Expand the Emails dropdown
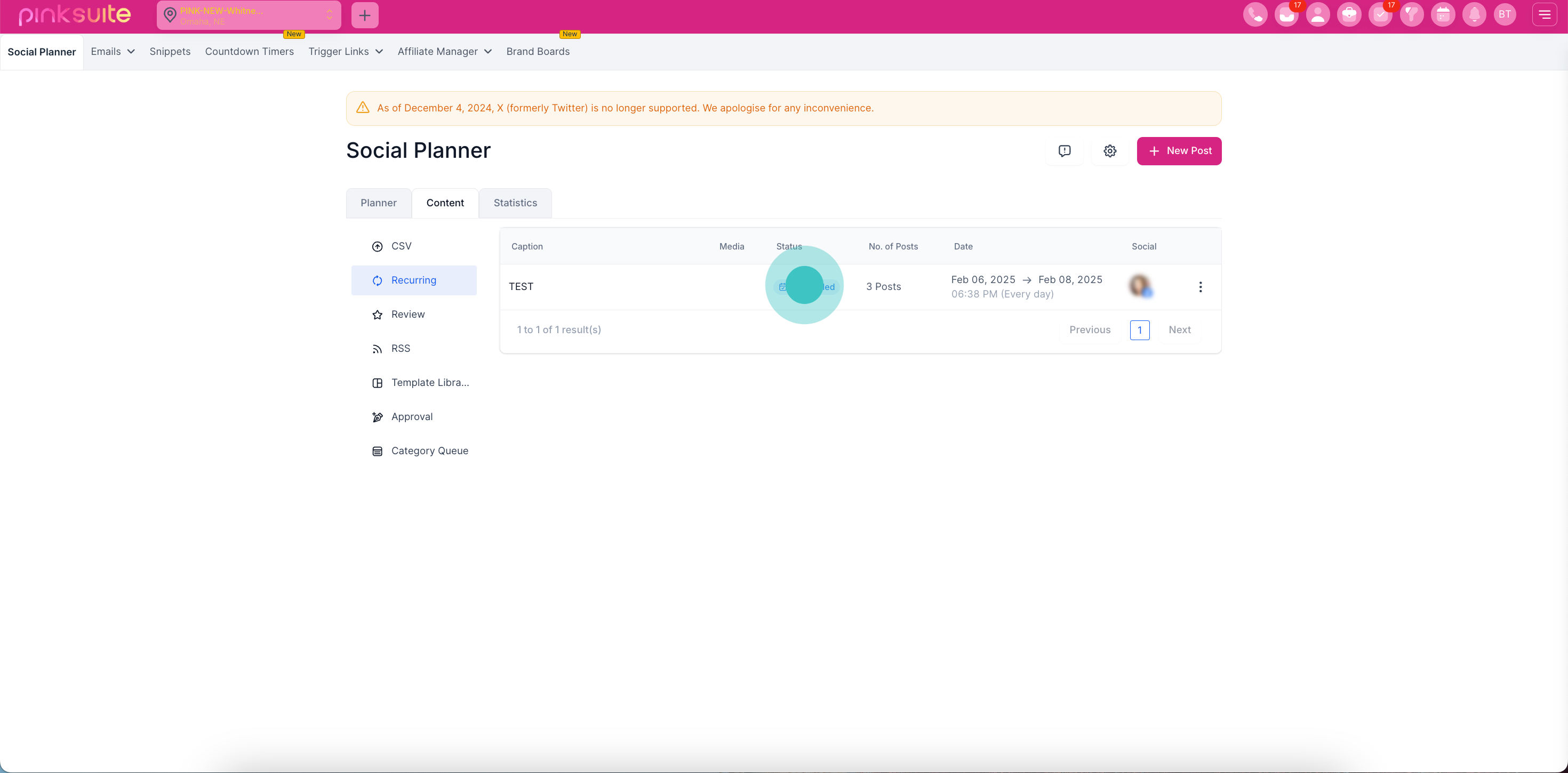Image resolution: width=1568 pixels, height=773 pixels. click(113, 52)
